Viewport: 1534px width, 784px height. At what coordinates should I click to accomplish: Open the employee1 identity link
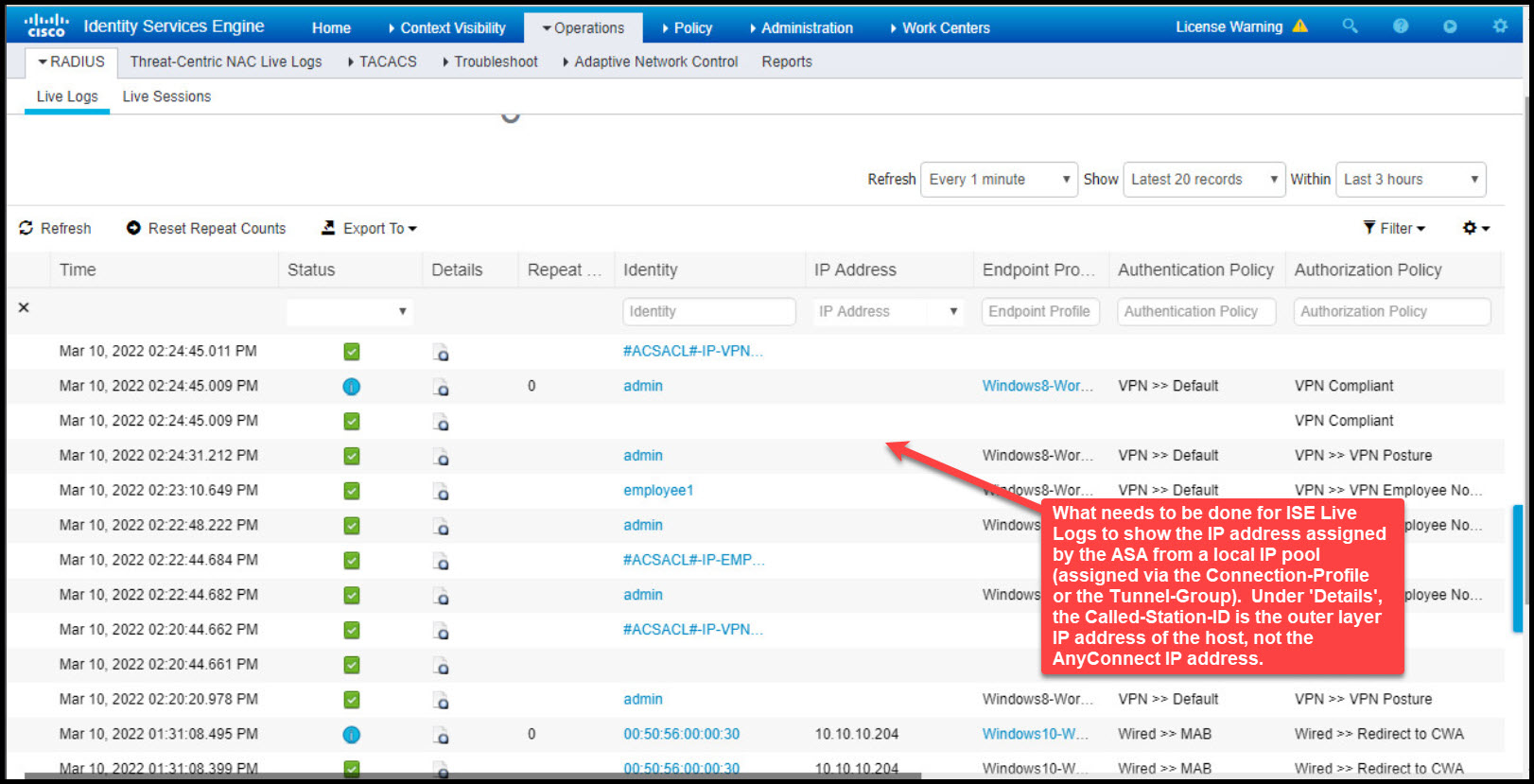tap(658, 490)
